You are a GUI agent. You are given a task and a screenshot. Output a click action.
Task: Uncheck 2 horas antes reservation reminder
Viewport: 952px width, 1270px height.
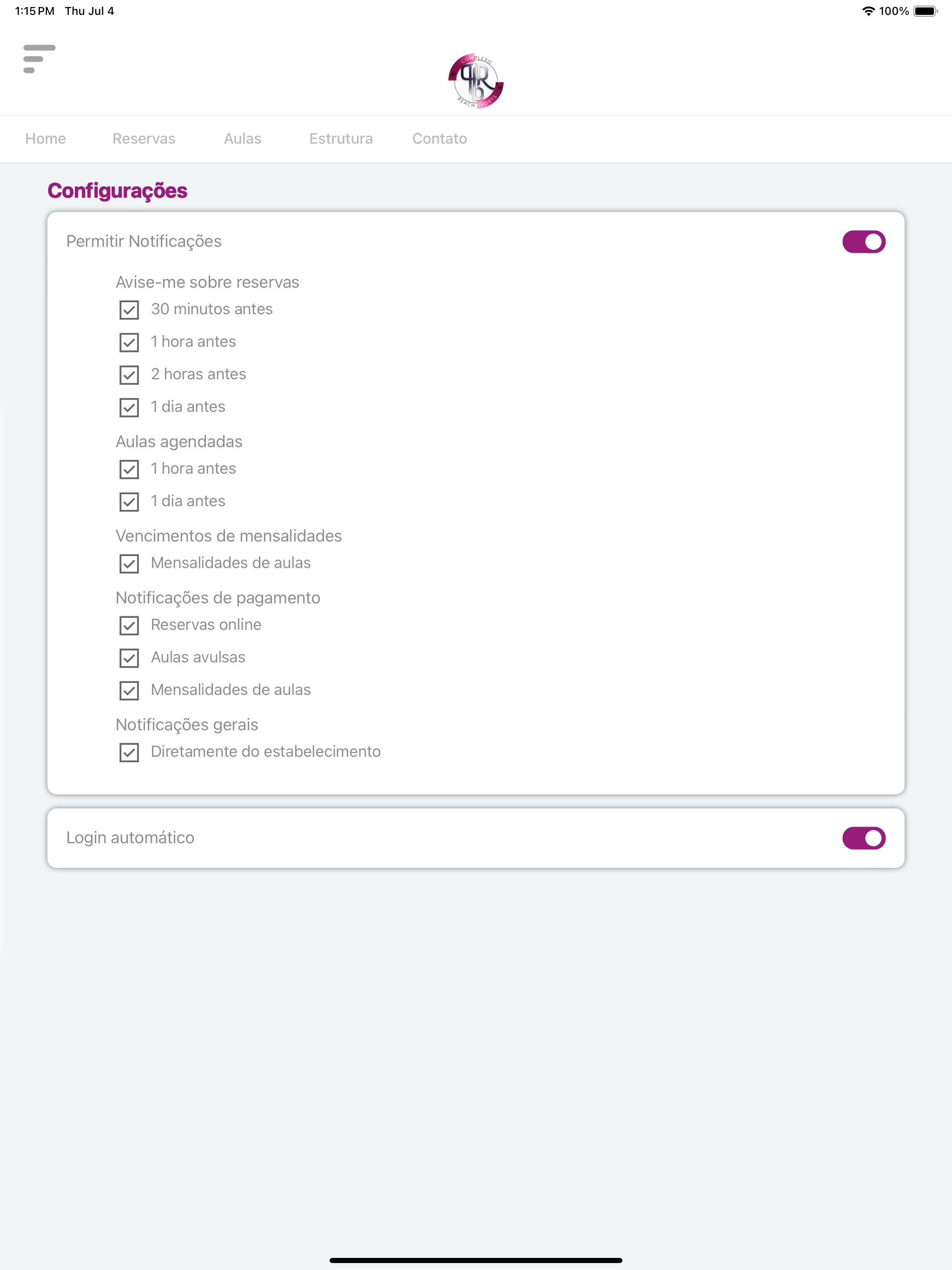(129, 375)
